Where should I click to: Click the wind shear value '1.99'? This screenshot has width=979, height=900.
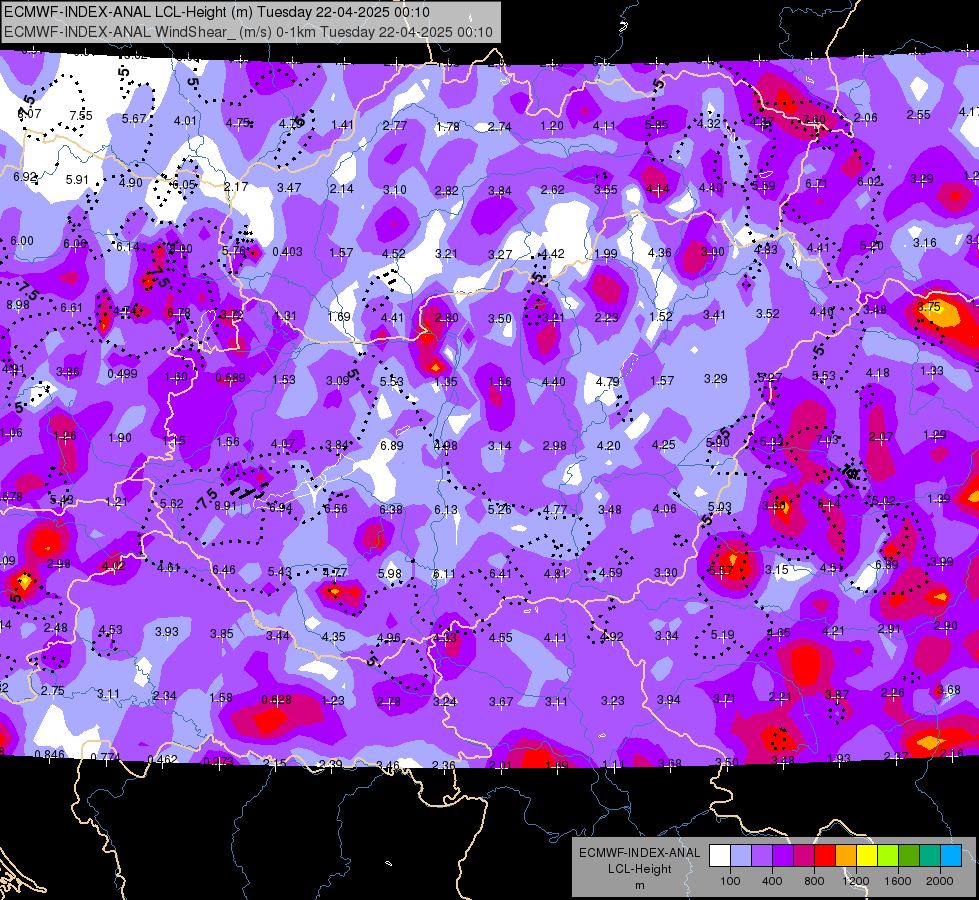tap(606, 254)
